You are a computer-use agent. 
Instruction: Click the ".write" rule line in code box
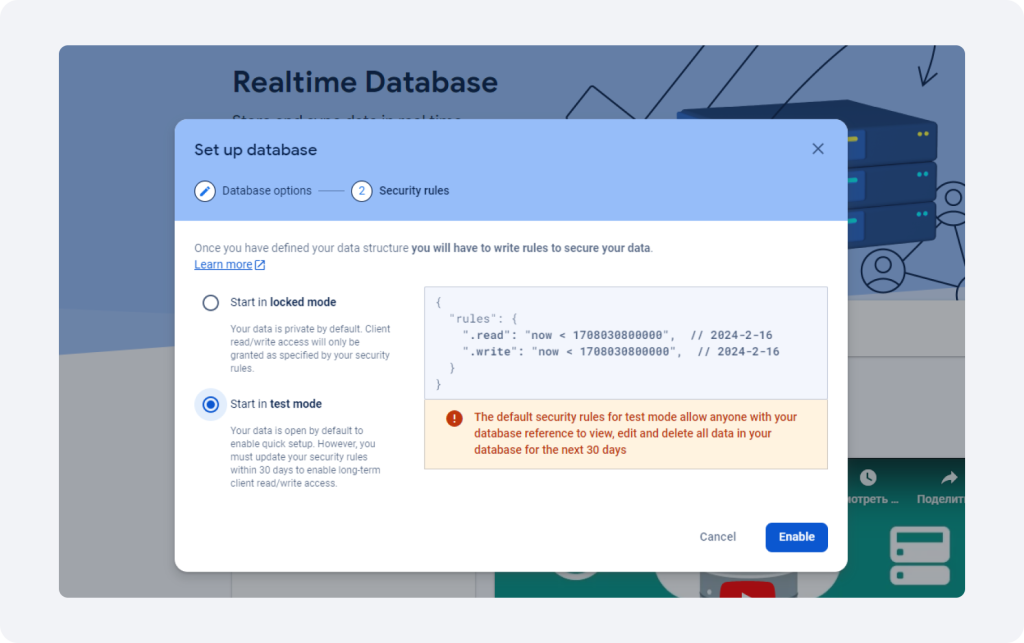(x=620, y=351)
